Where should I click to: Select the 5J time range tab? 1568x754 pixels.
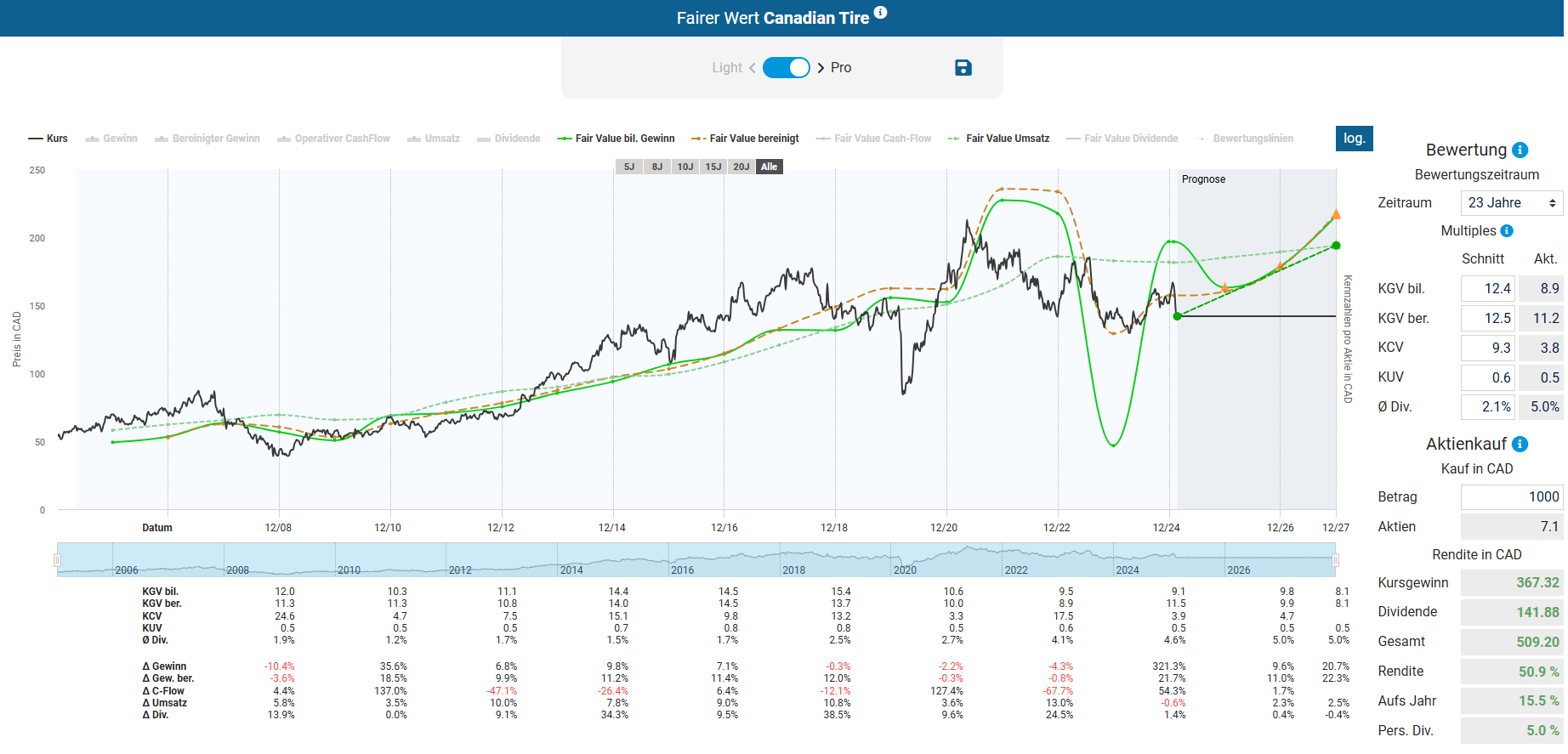coord(629,167)
